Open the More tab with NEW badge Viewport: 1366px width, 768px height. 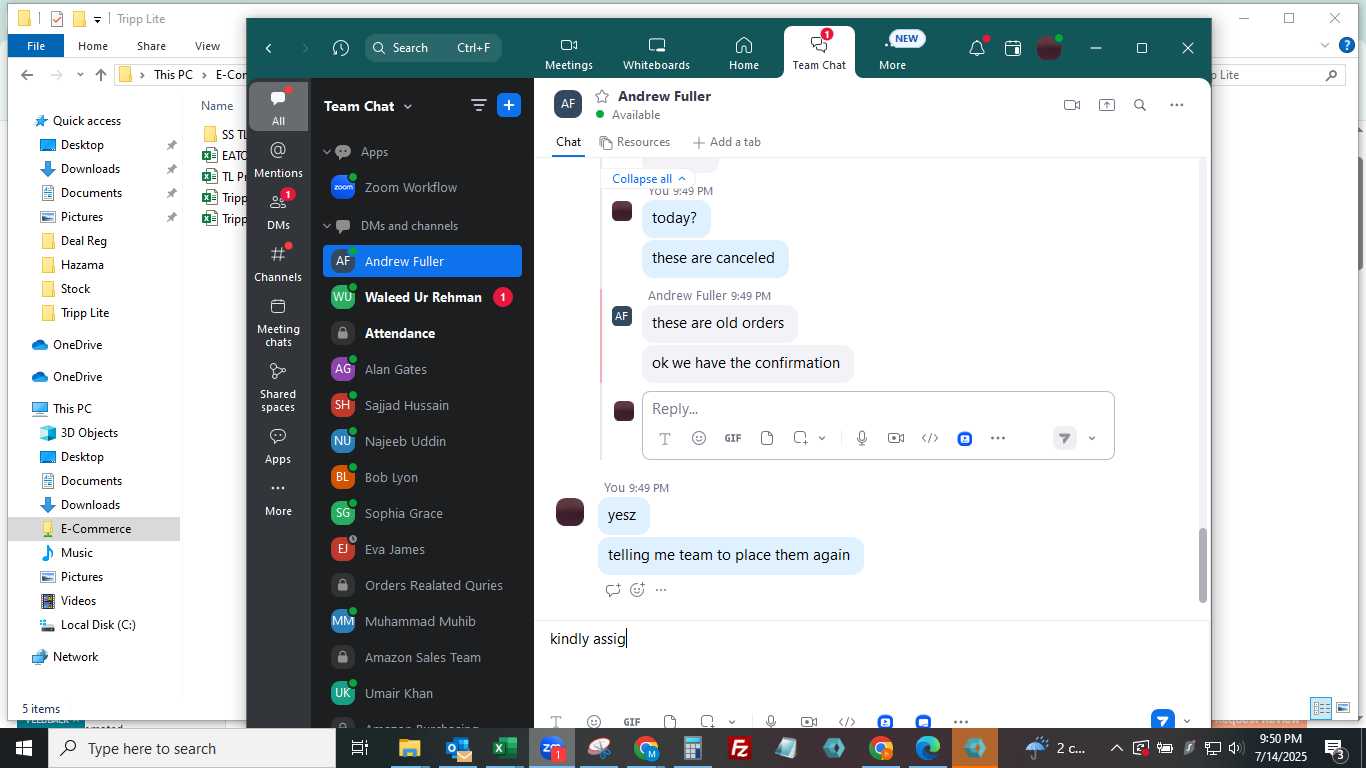892,54
